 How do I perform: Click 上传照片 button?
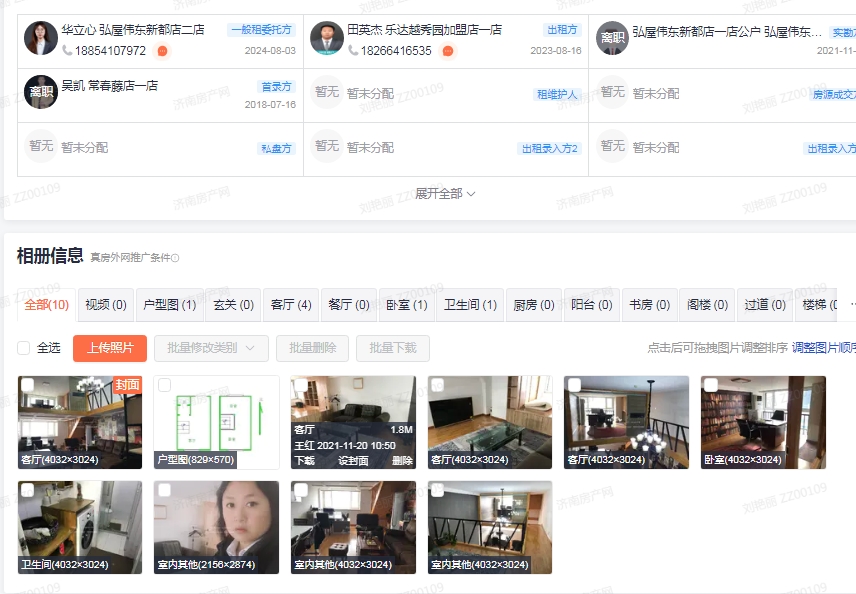pyautogui.click(x=110, y=348)
